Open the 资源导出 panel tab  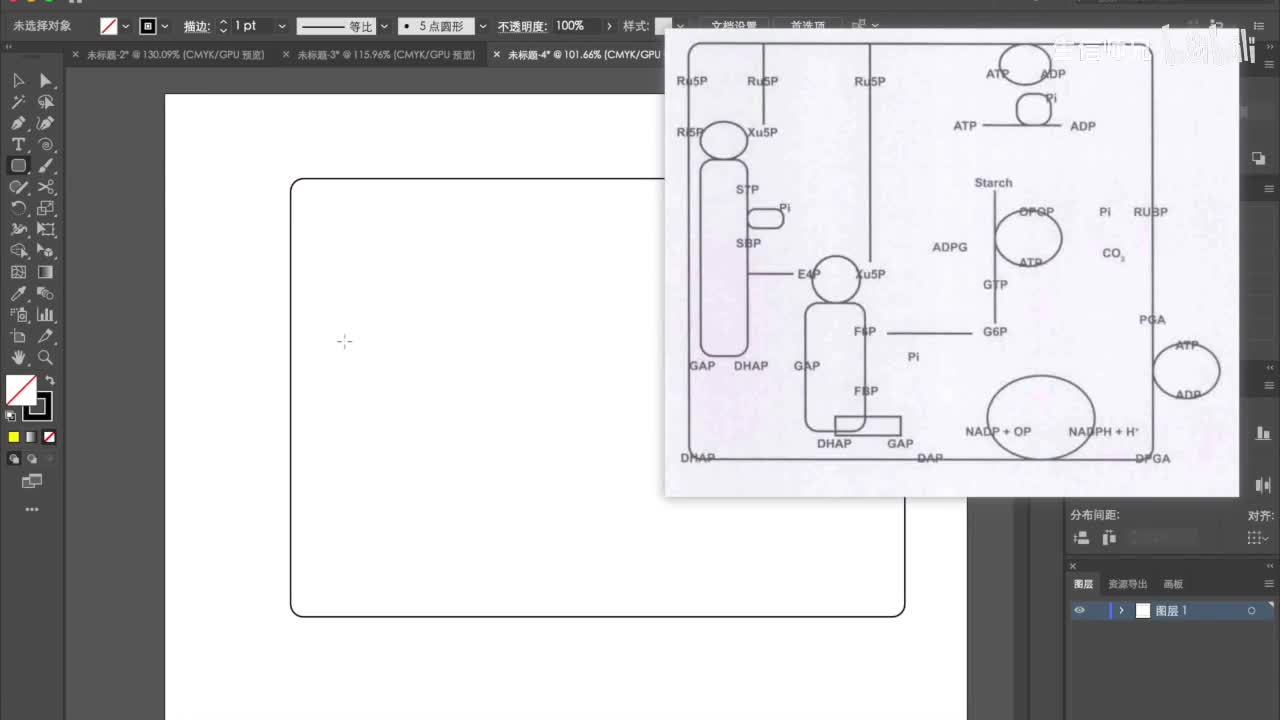(x=1128, y=584)
